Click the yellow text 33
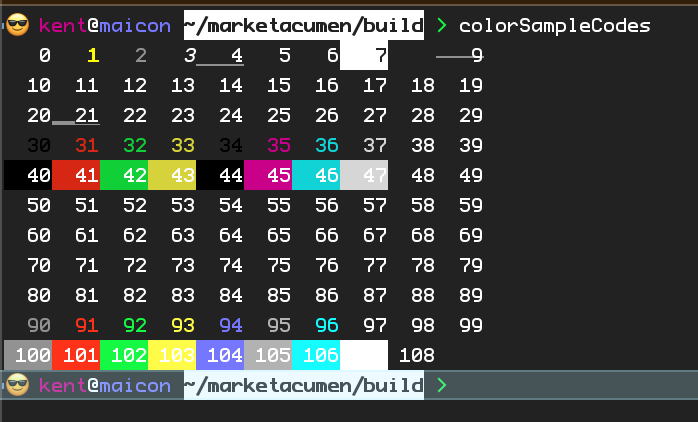 coord(183,146)
